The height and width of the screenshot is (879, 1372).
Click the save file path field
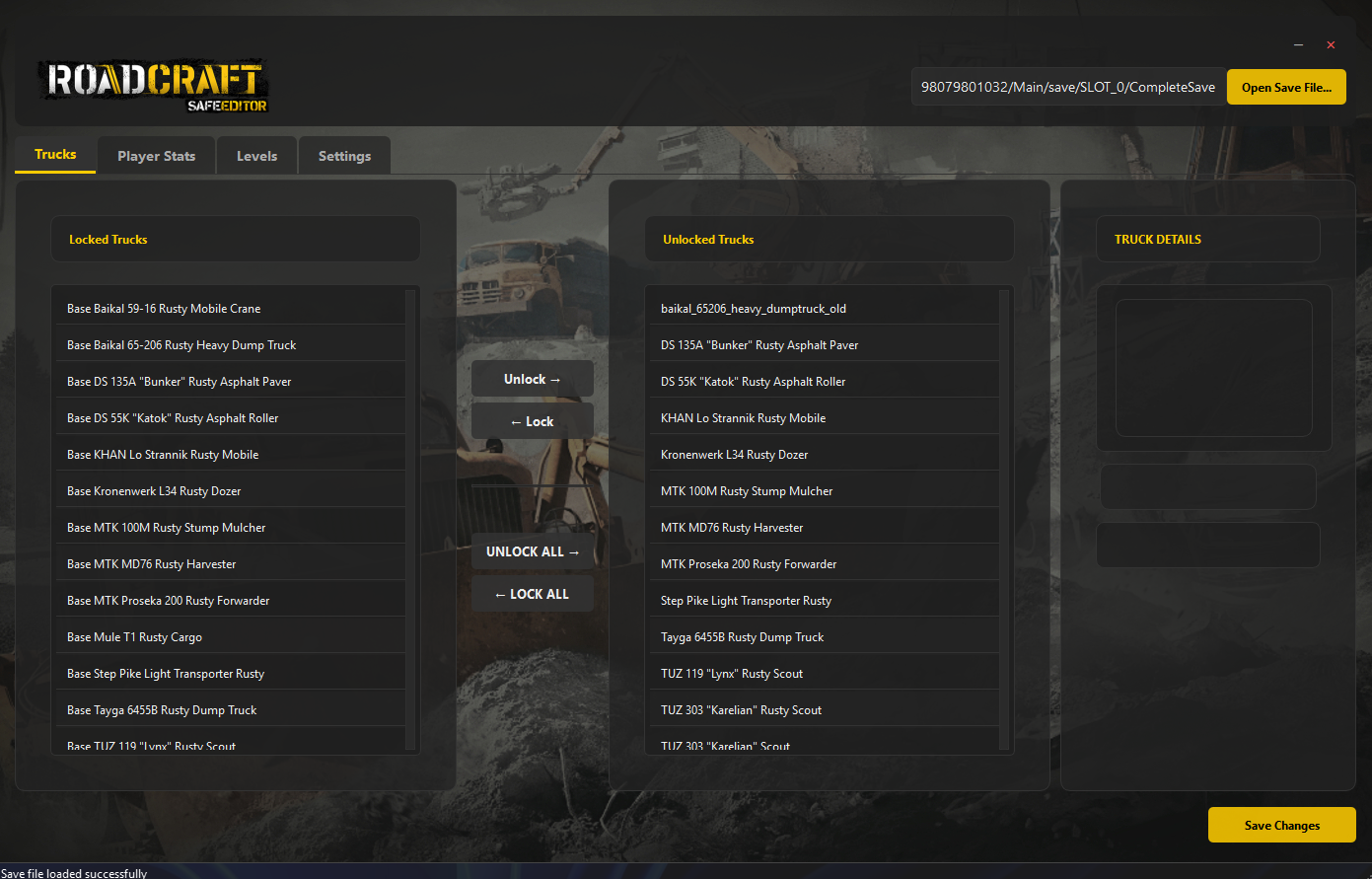[x=1068, y=87]
